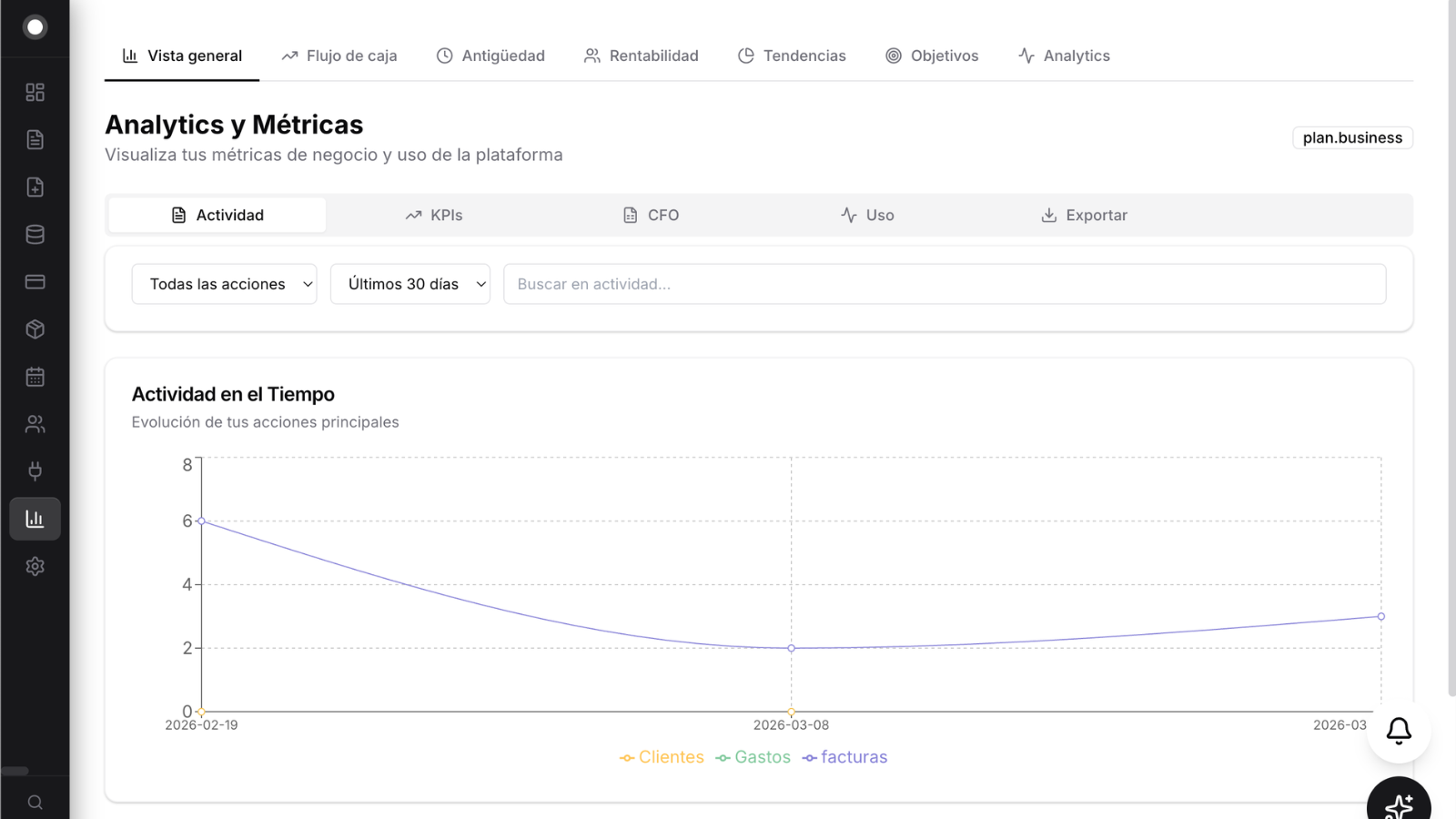Click the sidebar horizontal scrollbar thumb

point(15,771)
